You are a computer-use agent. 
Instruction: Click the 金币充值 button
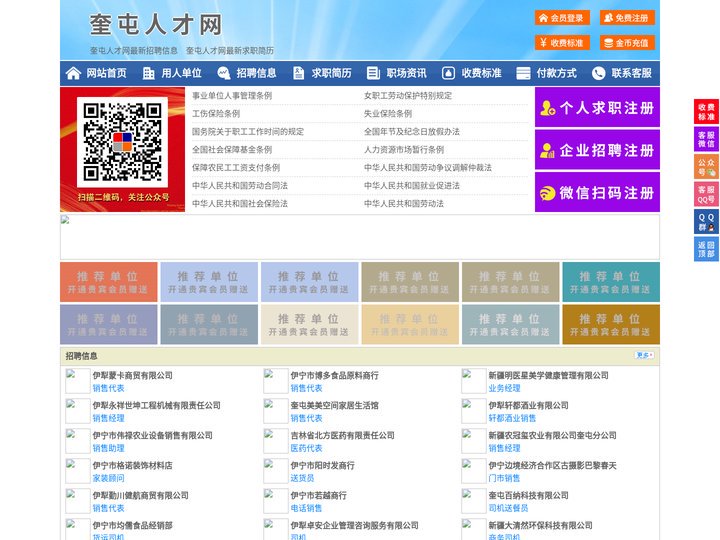point(627,43)
